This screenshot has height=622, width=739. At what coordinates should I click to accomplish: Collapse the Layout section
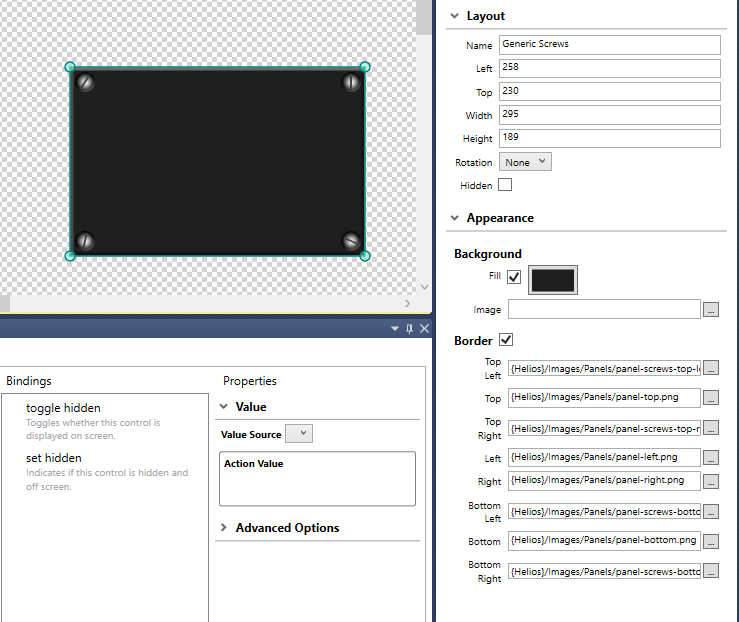click(454, 16)
